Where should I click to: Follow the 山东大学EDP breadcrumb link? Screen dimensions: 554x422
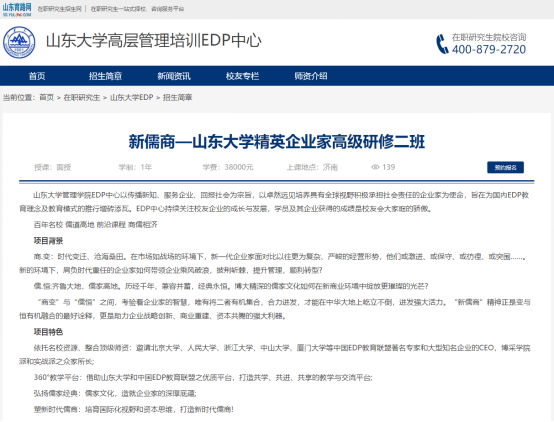[132, 97]
